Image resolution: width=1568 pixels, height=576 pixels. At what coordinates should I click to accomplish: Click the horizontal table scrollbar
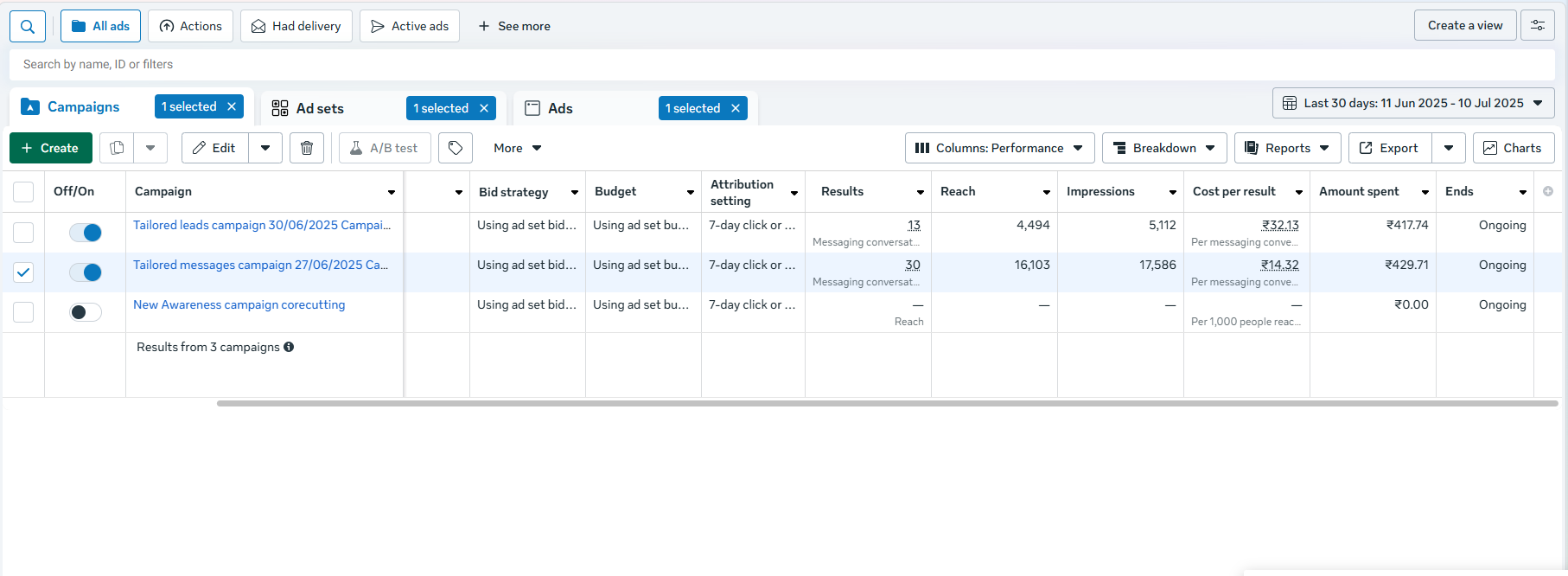[x=887, y=403]
